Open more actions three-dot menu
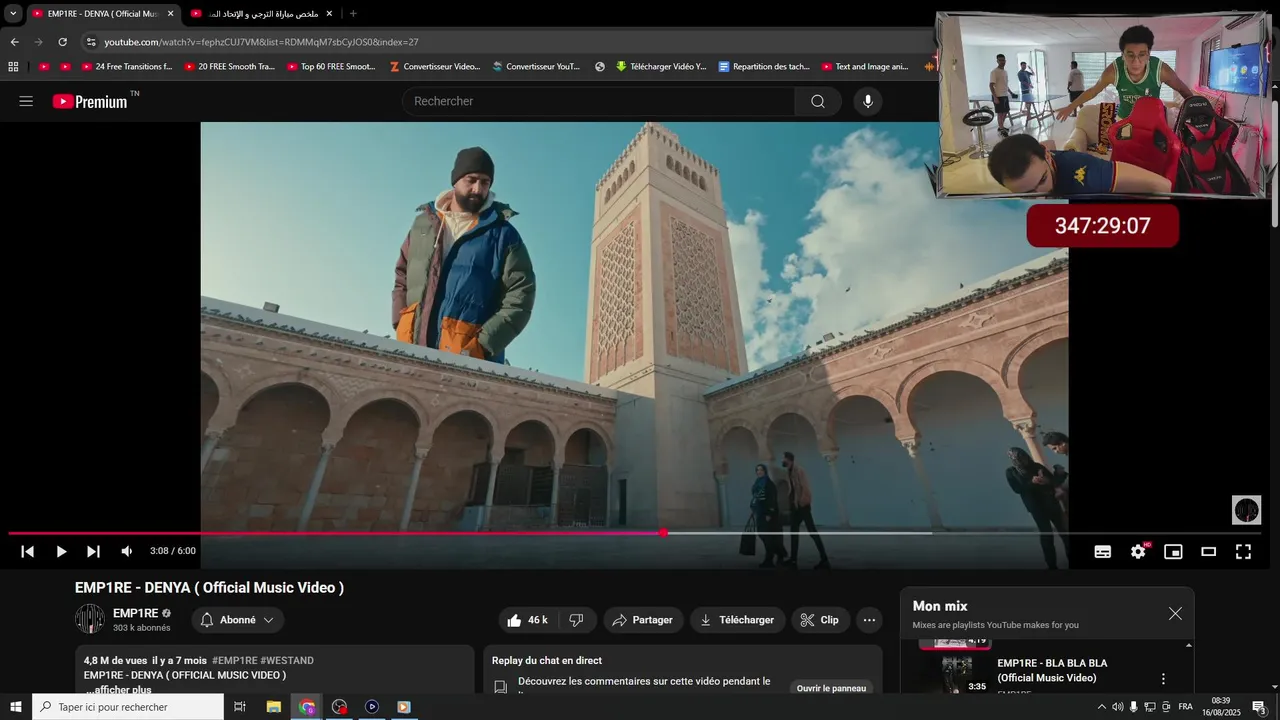This screenshot has height=720, width=1280. (869, 620)
